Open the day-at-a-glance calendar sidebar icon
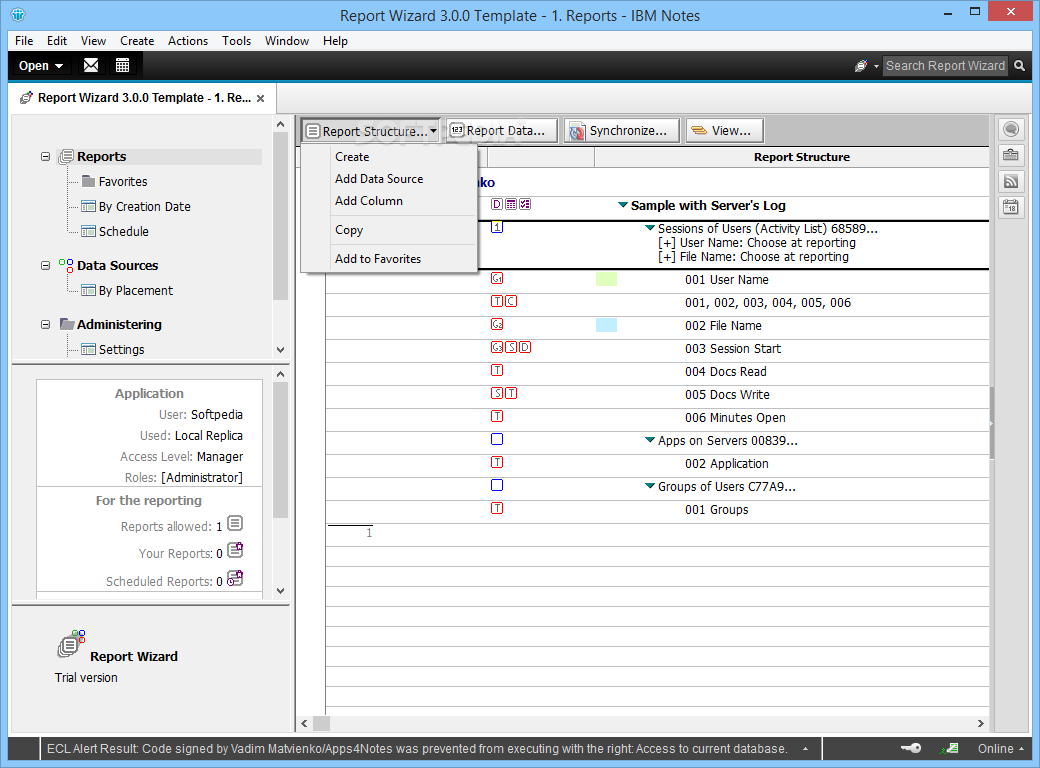 click(1011, 208)
